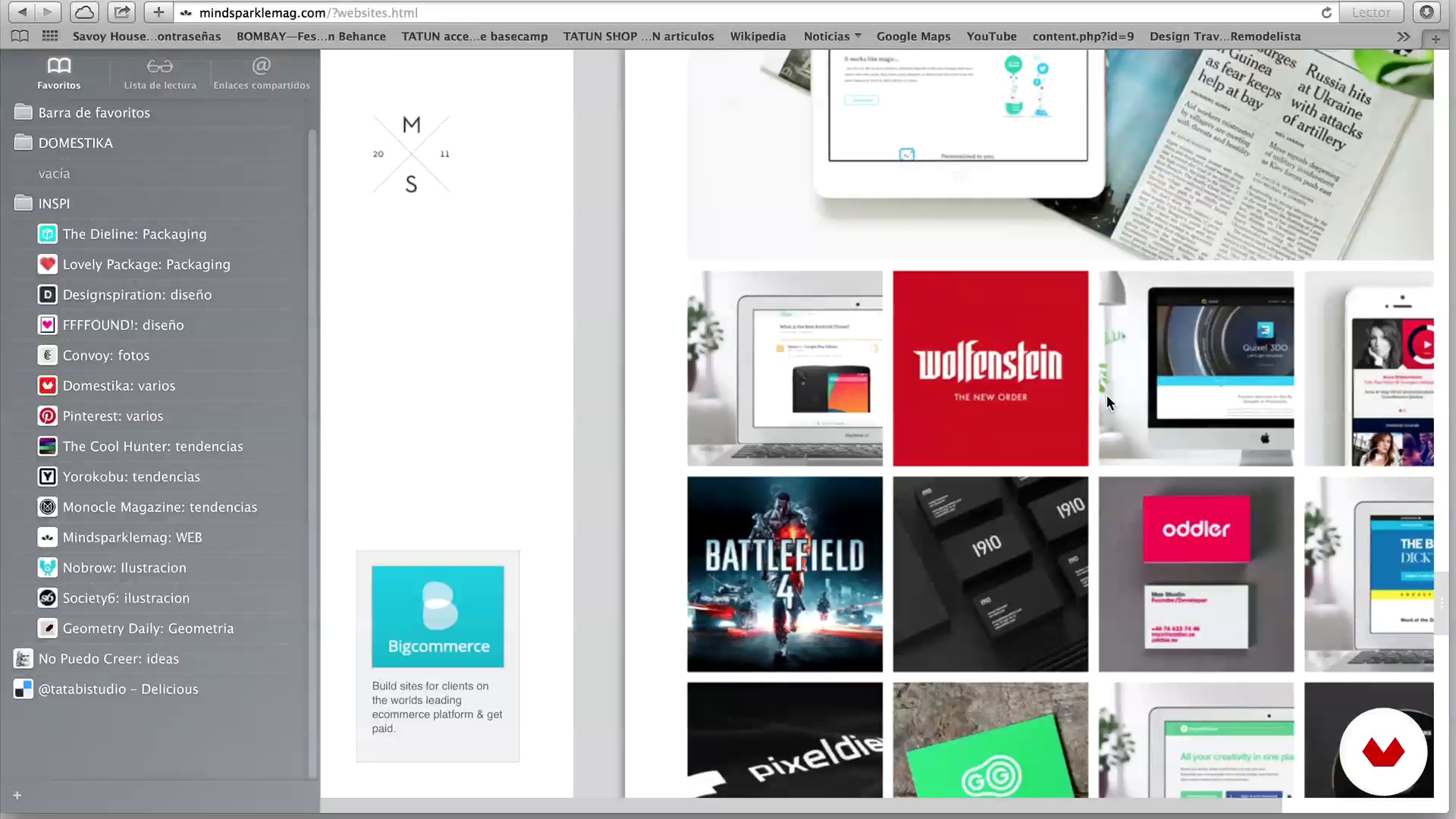Open the pixeldie thumbnail
1456x819 pixels.
(x=785, y=740)
